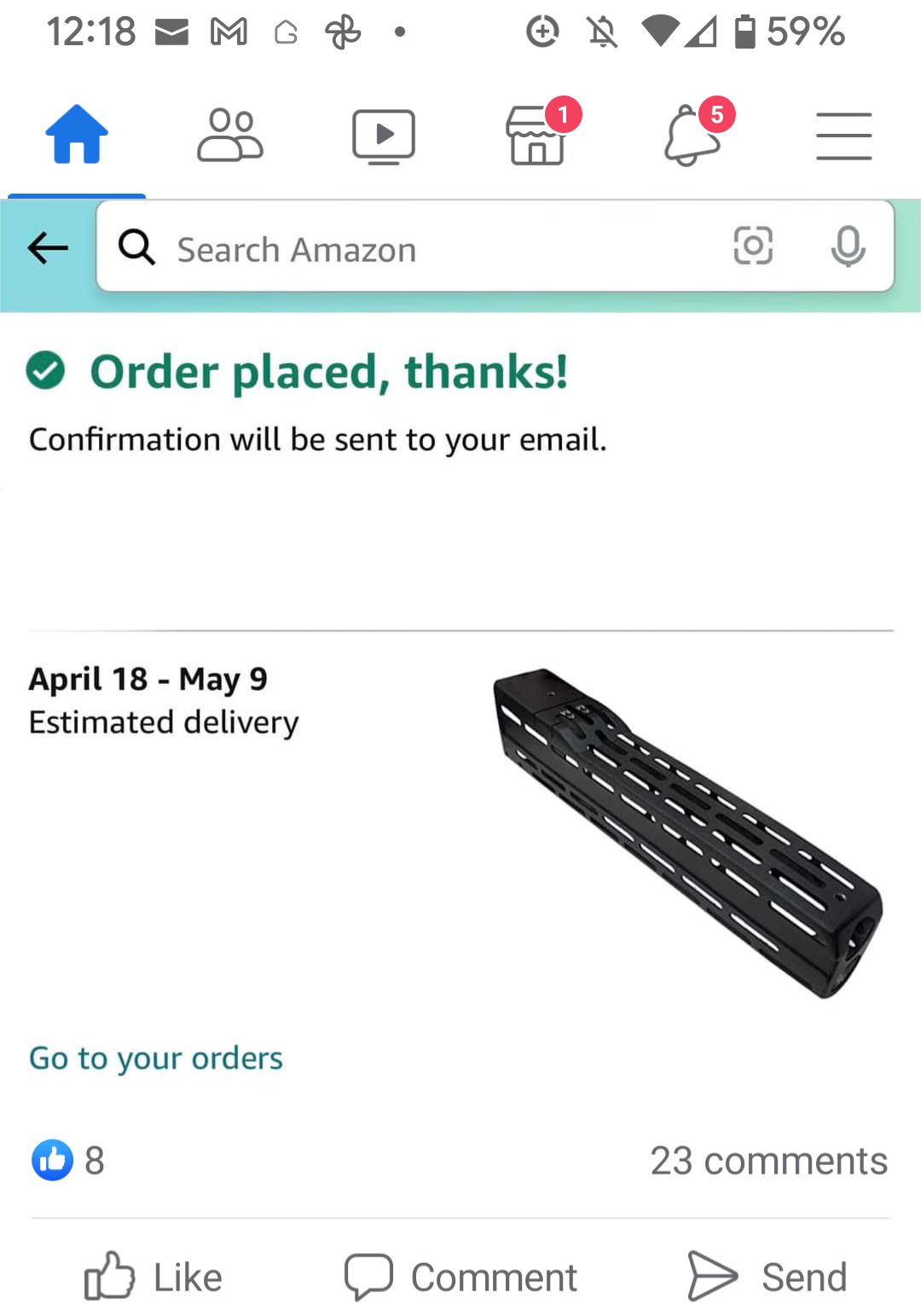
Task: Open Go to your orders link
Action: [156, 1058]
